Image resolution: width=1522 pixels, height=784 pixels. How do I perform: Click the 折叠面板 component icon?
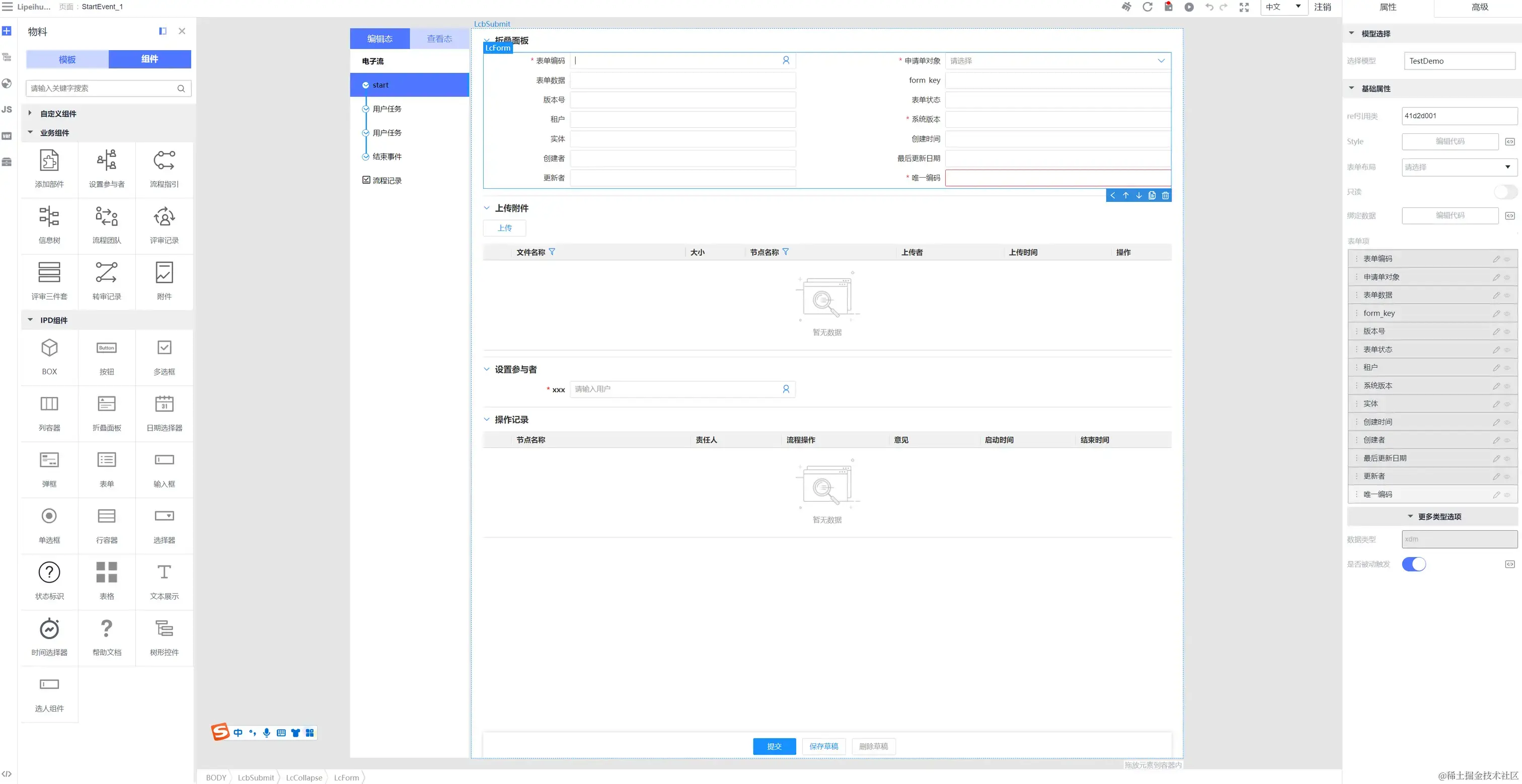106,404
